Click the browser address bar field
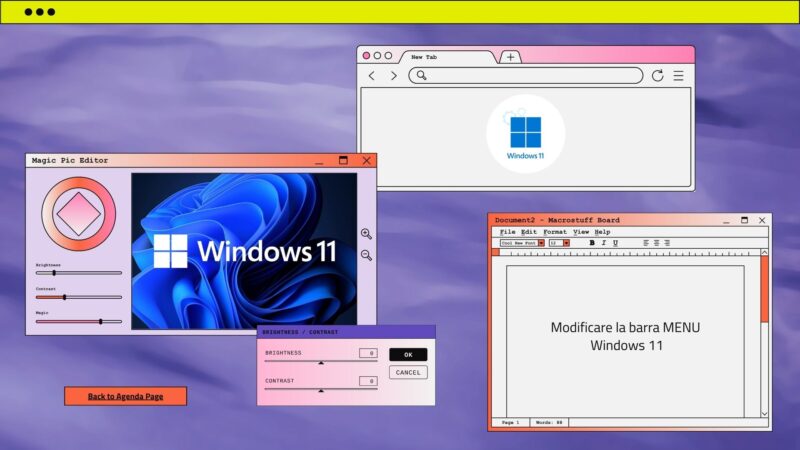 526,76
